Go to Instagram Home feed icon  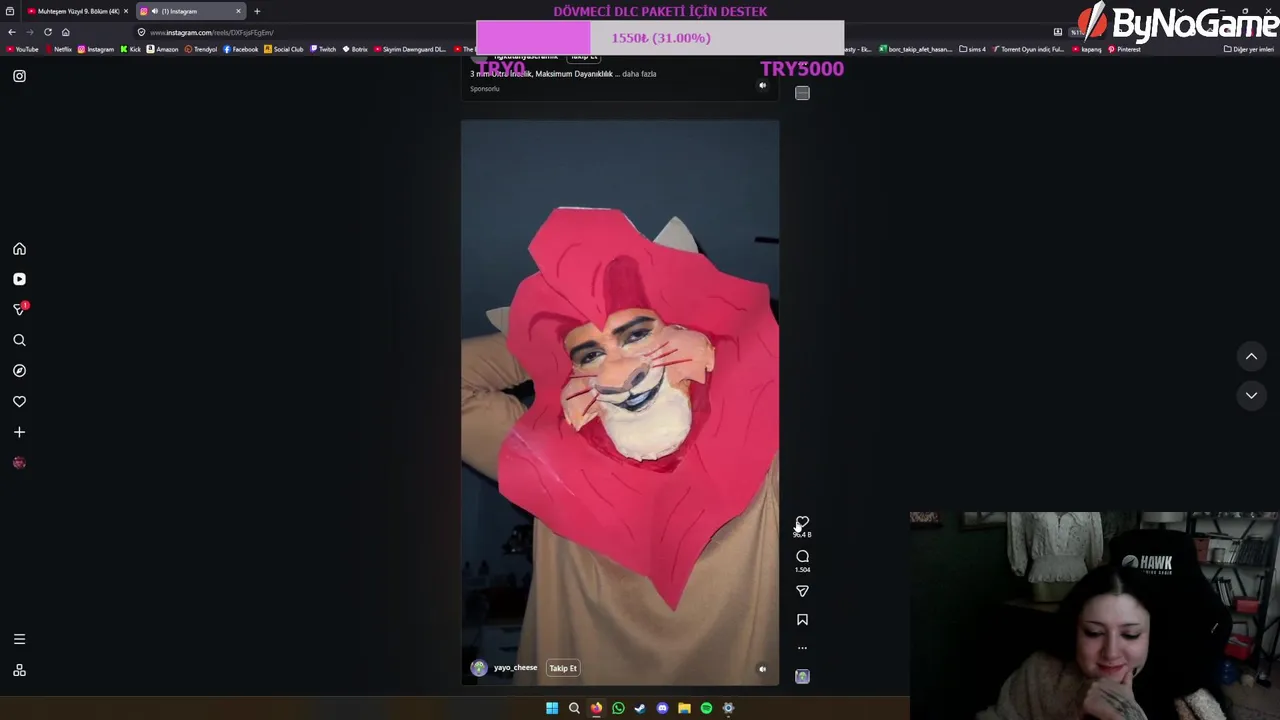coord(19,249)
